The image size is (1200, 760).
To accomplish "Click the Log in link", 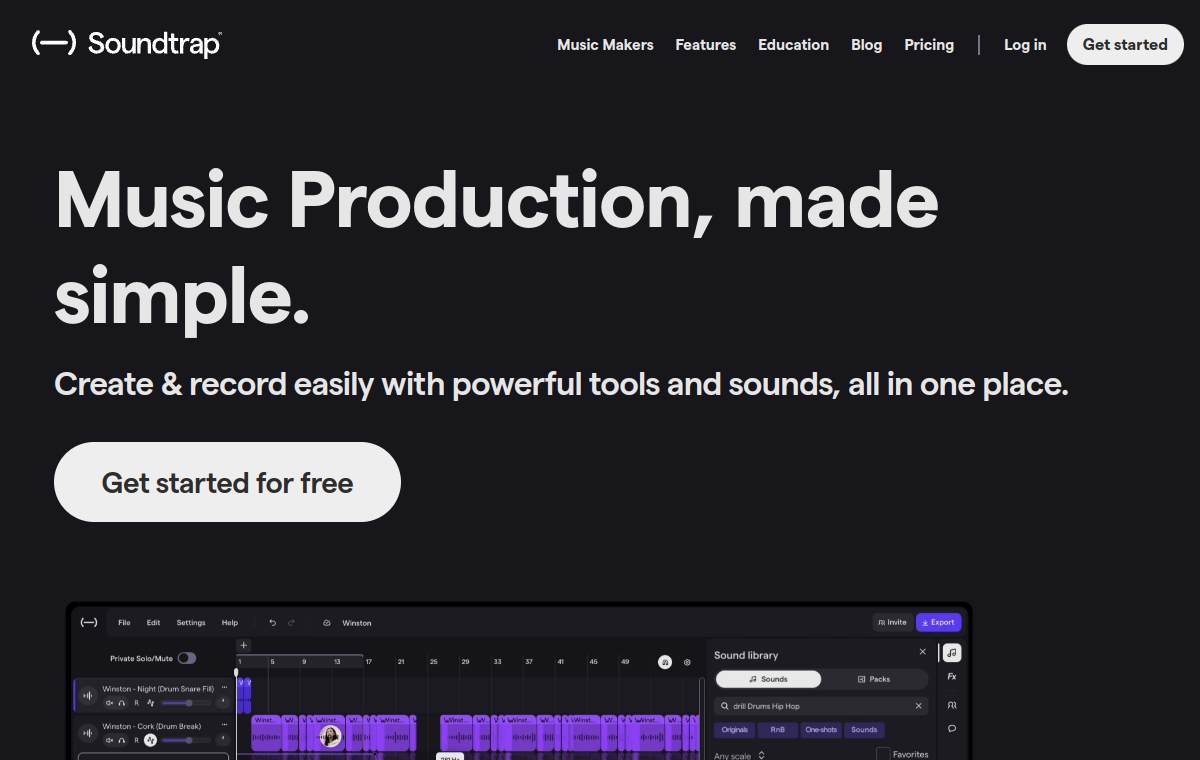I will tap(1025, 45).
